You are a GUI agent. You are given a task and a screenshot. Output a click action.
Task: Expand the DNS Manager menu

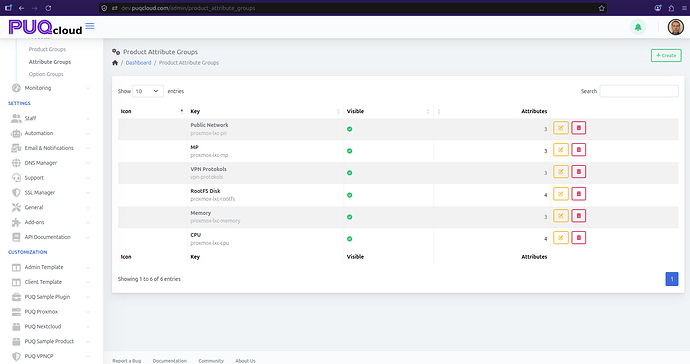(51, 163)
